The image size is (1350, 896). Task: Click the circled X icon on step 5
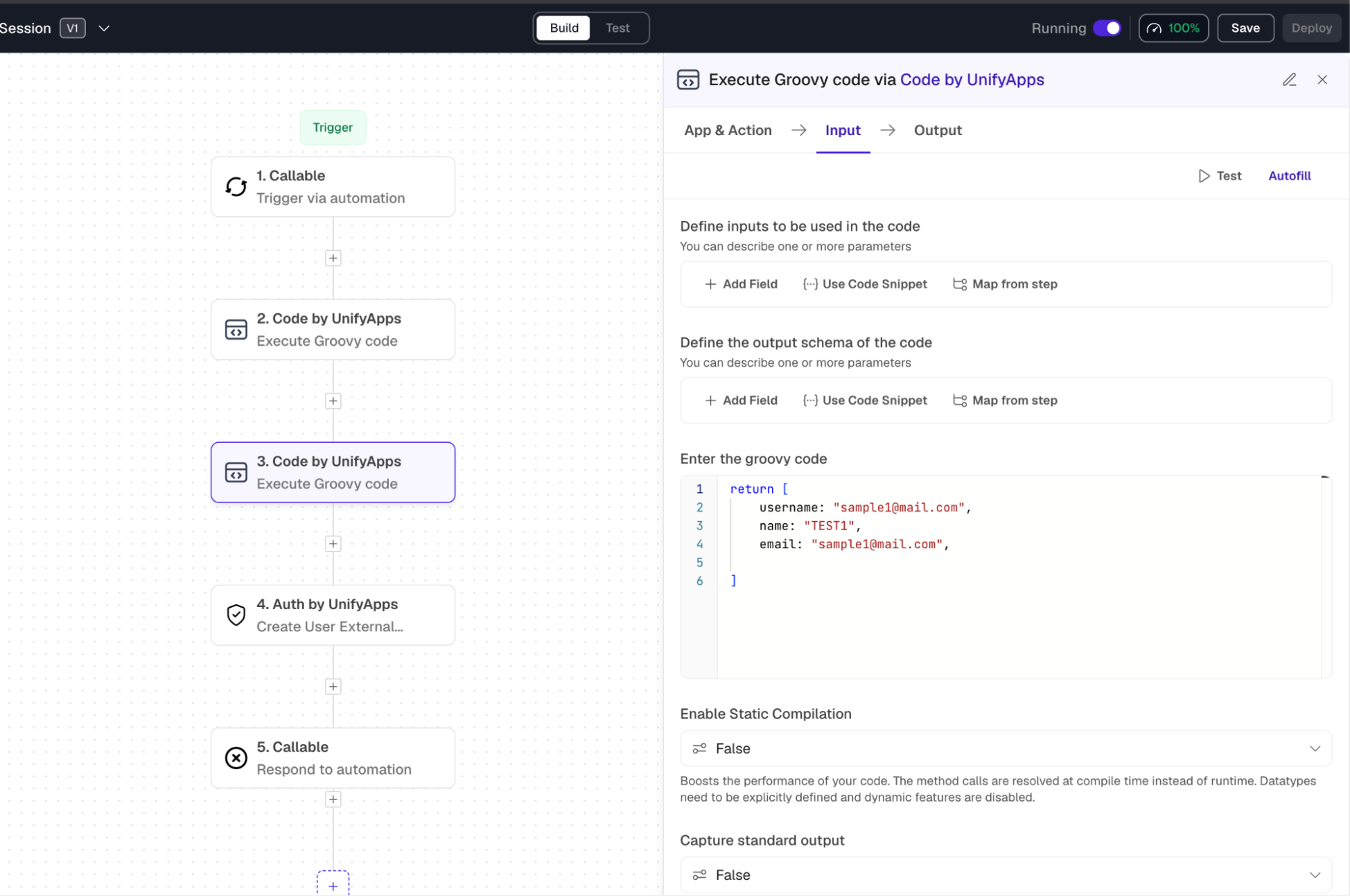(x=236, y=758)
